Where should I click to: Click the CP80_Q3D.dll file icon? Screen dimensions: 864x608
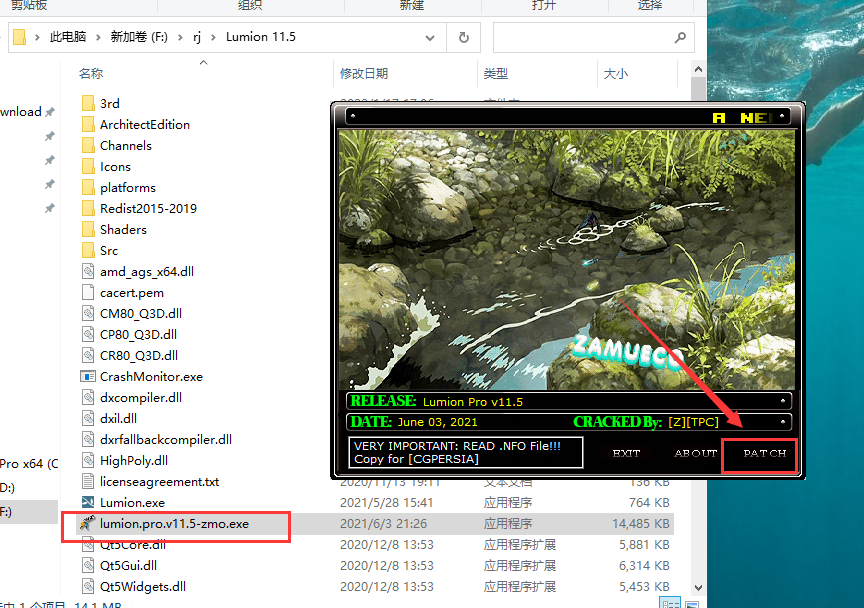pos(88,334)
